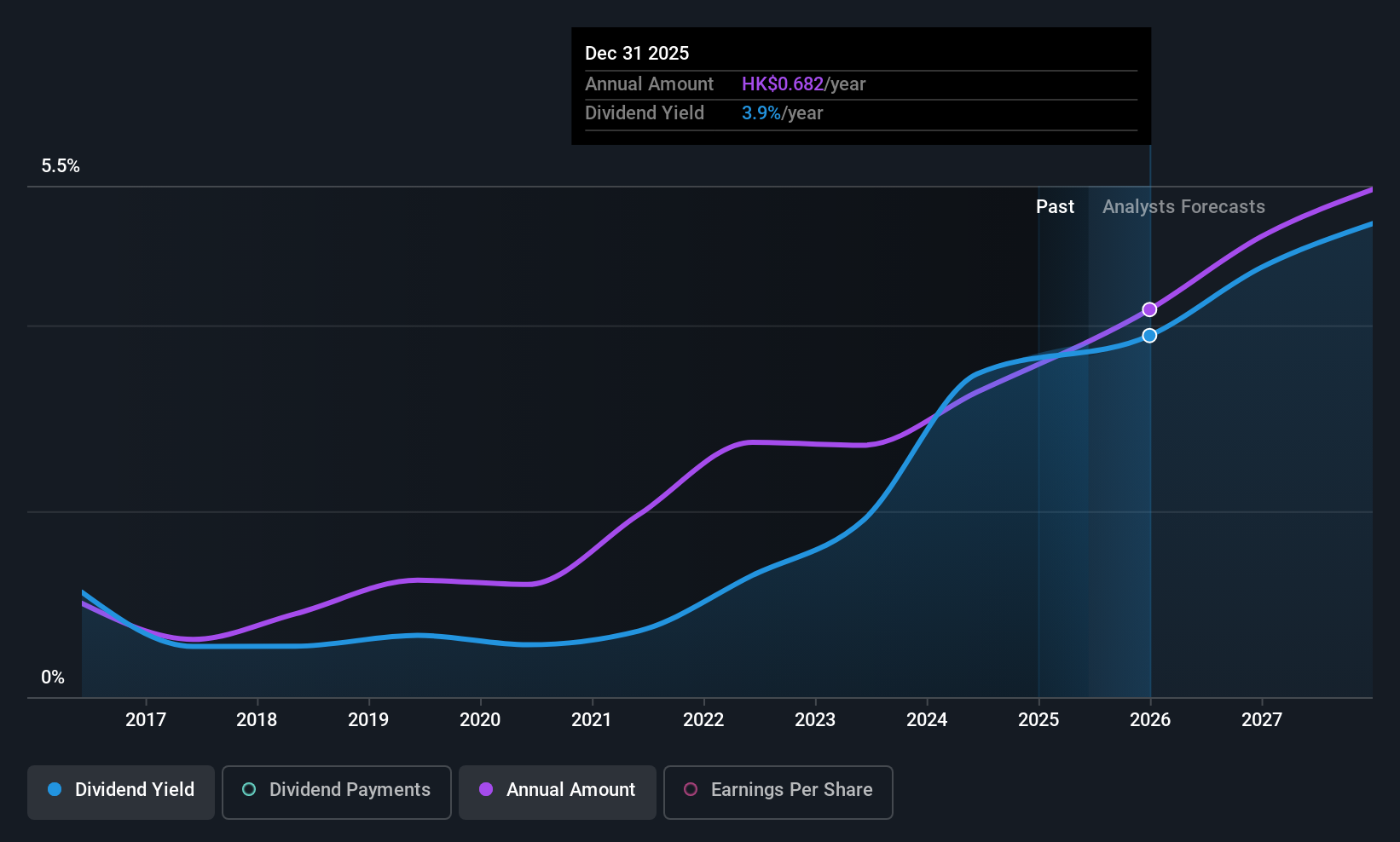Screen dimensions: 1400x842
Task: Click the Dec 31 2025 tooltip date heading
Action: coord(637,54)
